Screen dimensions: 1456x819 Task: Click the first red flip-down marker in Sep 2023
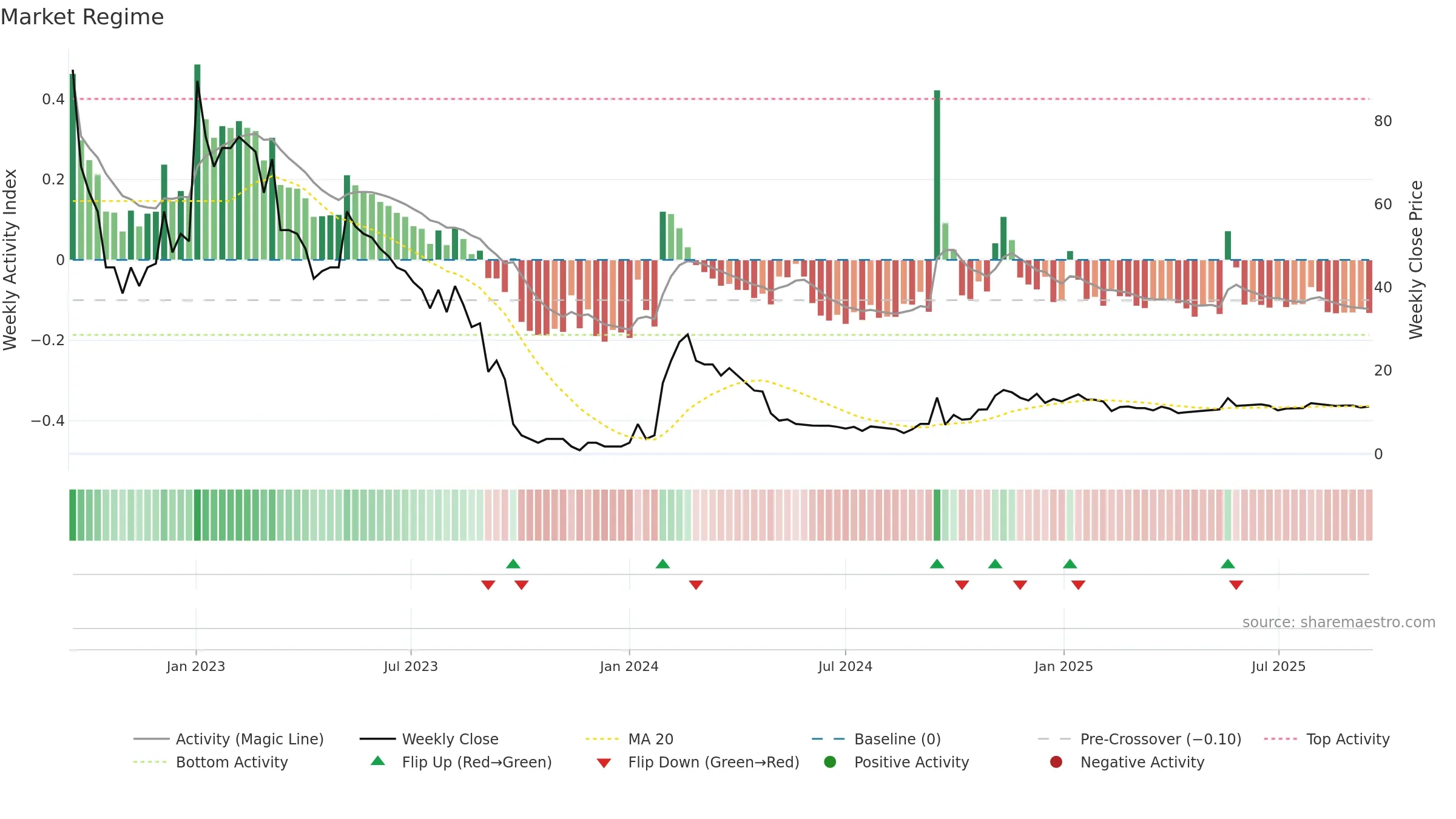(488, 585)
